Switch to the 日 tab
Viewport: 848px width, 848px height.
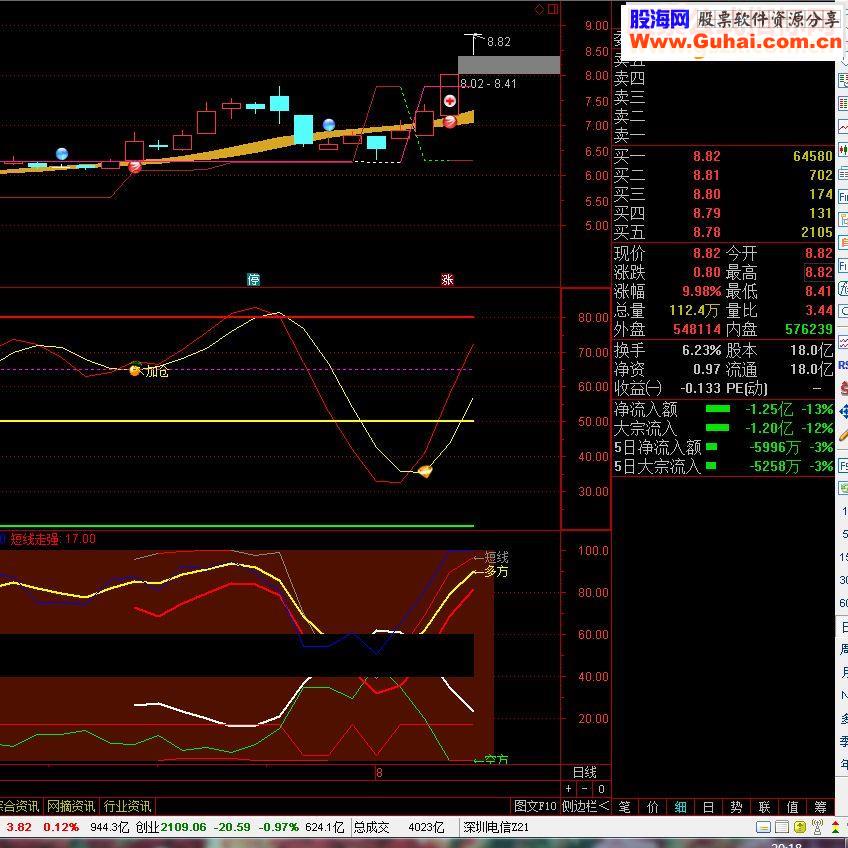pos(708,807)
